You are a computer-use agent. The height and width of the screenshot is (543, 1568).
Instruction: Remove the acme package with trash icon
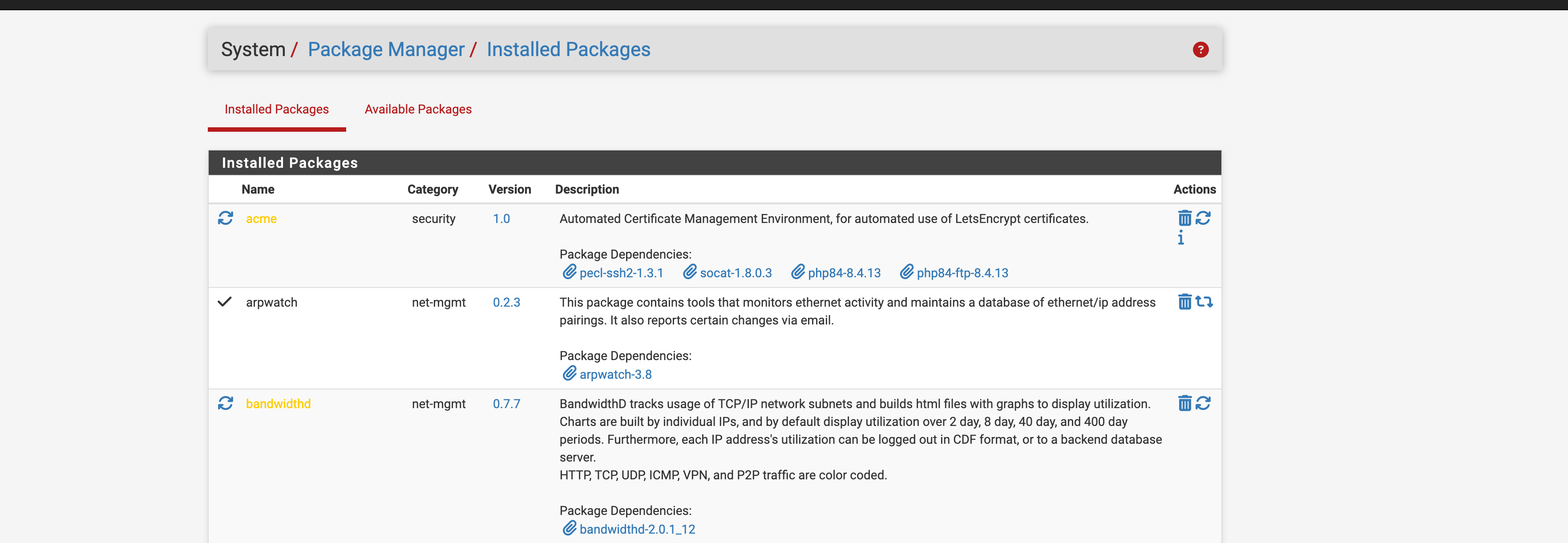(1184, 218)
